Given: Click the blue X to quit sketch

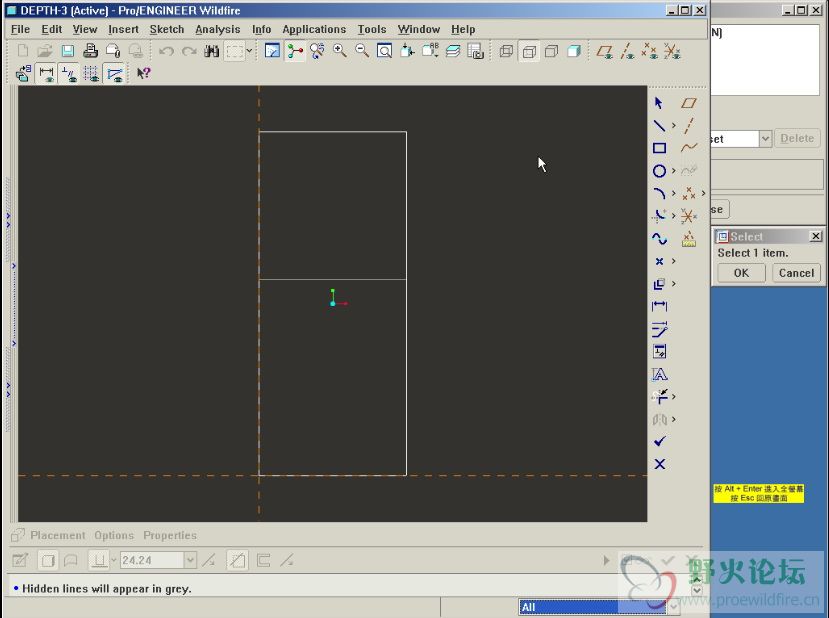Looking at the screenshot, I should [x=659, y=464].
